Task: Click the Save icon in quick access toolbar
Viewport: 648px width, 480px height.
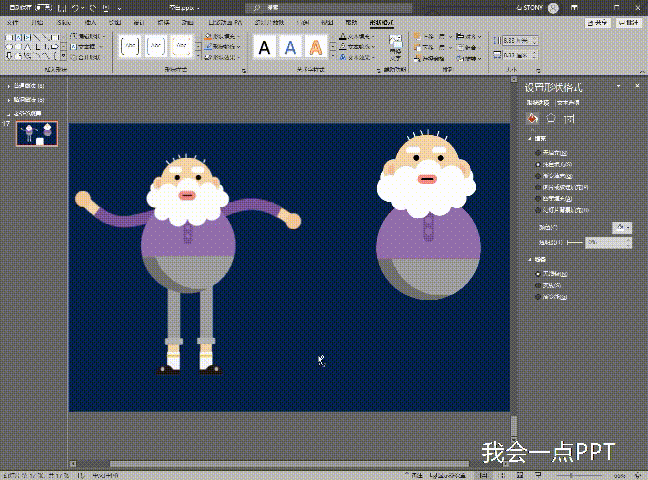Action: click(62, 8)
